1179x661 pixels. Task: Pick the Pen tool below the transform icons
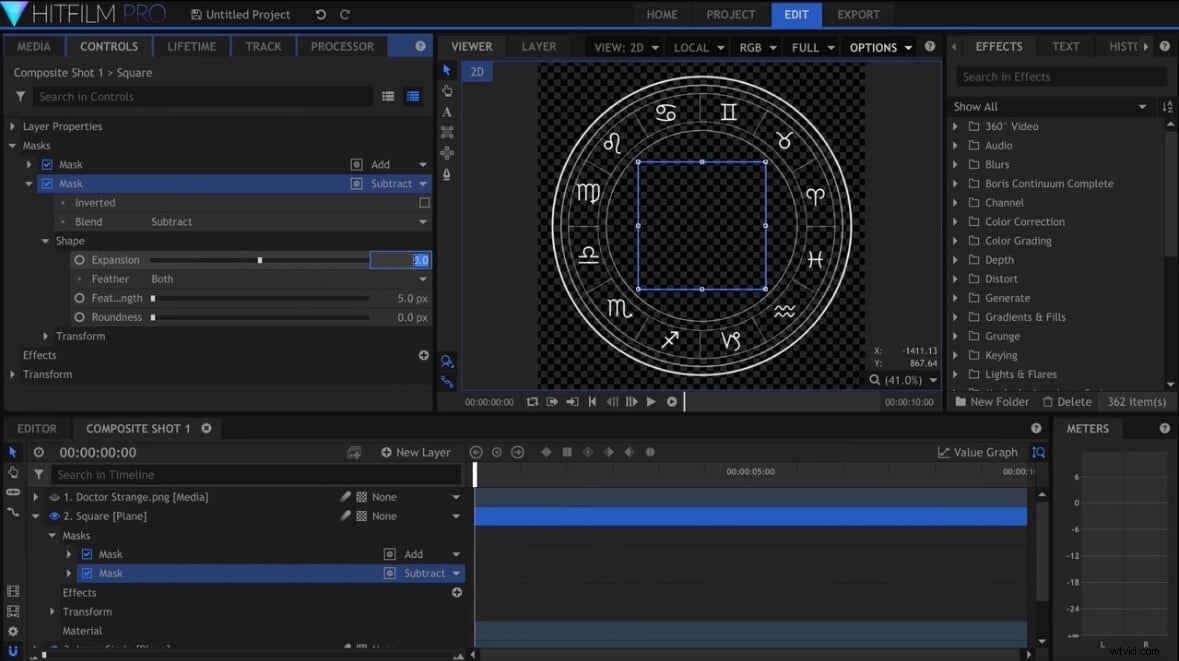pos(447,175)
